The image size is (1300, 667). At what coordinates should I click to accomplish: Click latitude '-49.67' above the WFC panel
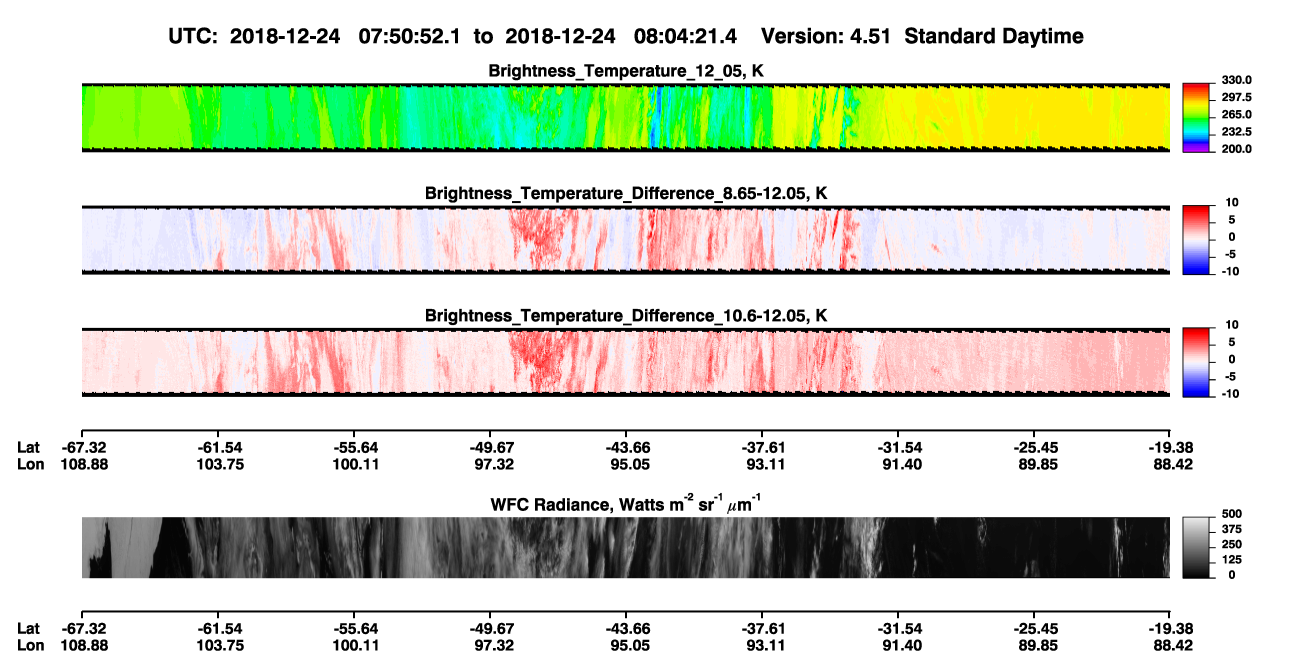[x=490, y=447]
